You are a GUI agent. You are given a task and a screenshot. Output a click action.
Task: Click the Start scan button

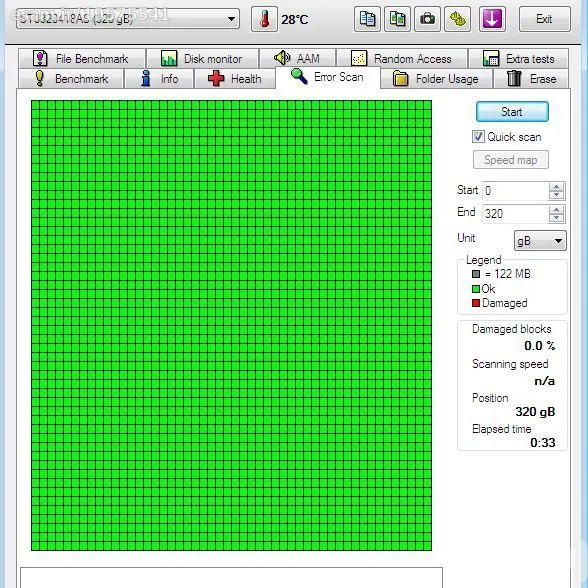coord(512,112)
